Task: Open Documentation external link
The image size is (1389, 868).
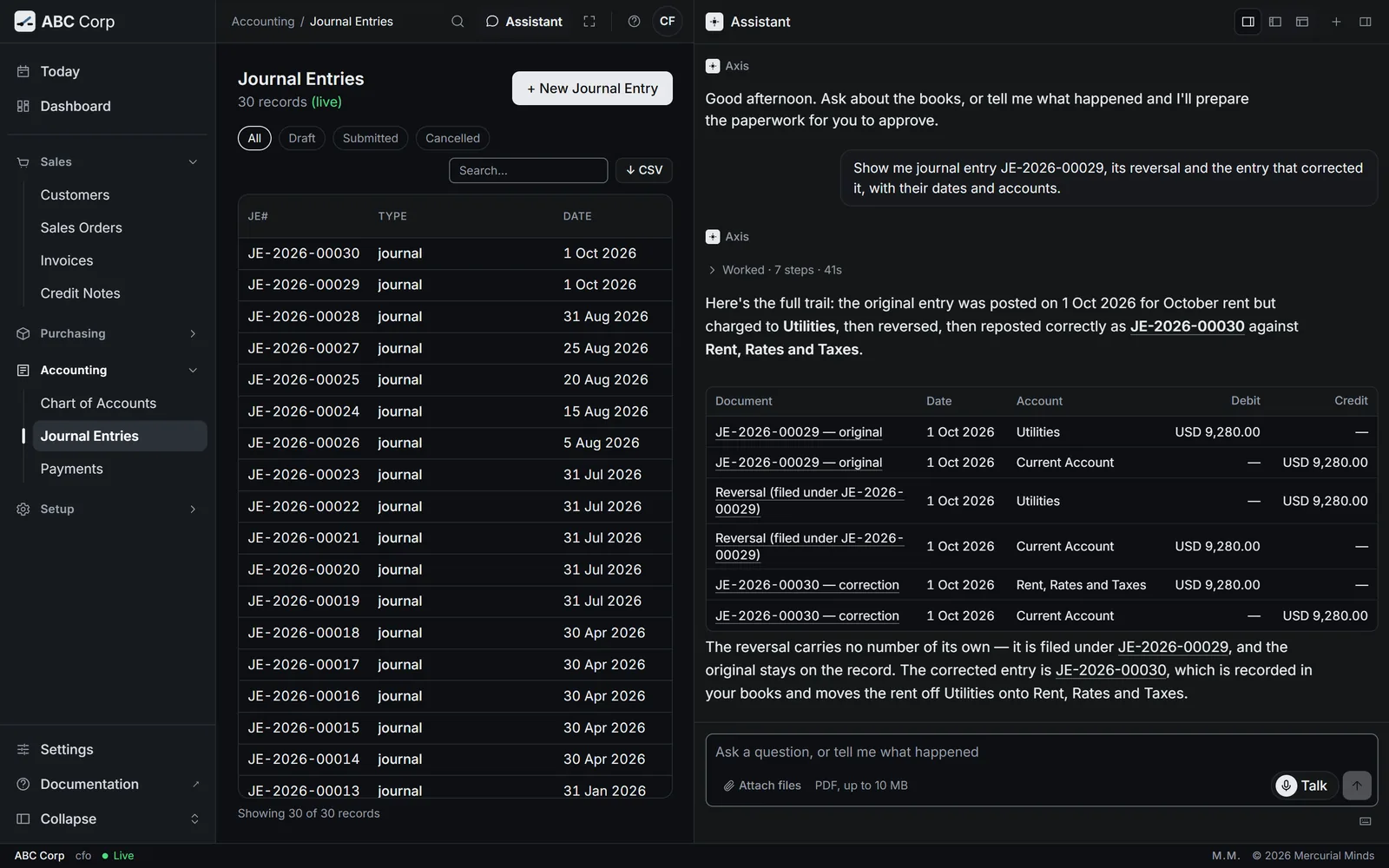Action: (x=108, y=784)
